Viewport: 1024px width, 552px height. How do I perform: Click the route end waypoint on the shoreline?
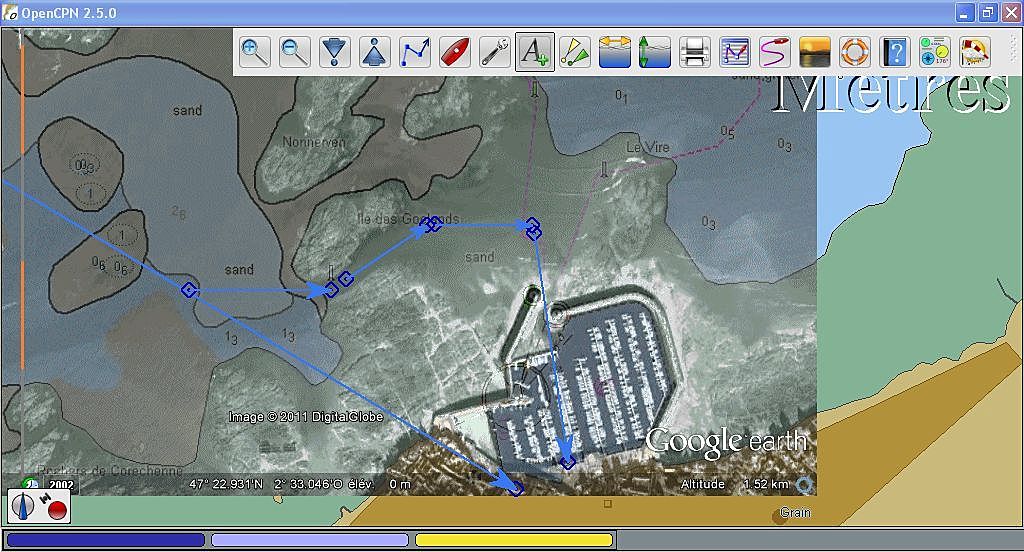click(x=517, y=488)
